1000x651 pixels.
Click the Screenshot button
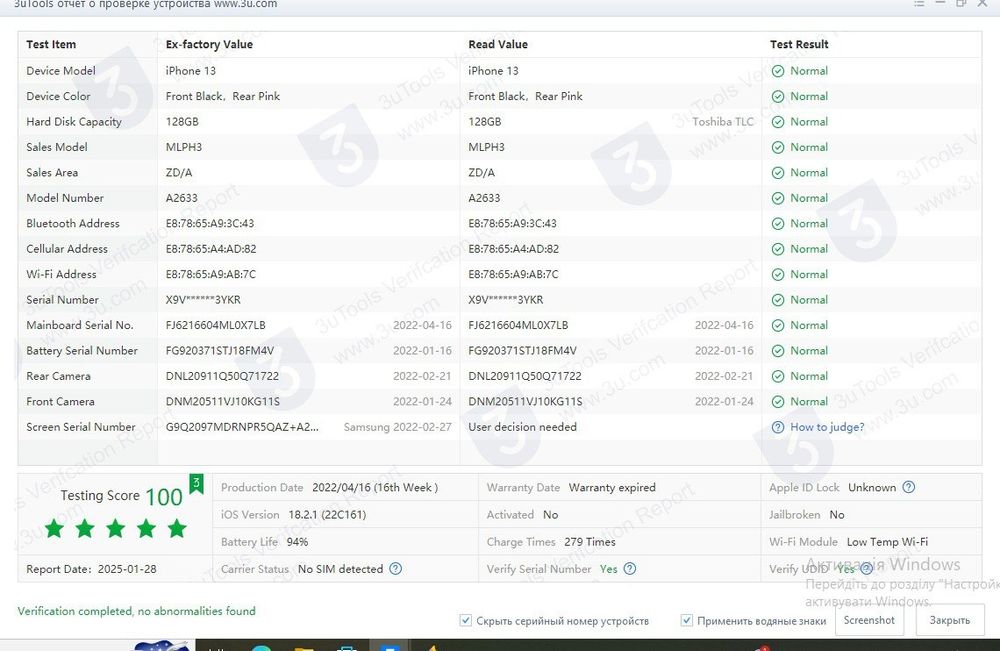(869, 620)
